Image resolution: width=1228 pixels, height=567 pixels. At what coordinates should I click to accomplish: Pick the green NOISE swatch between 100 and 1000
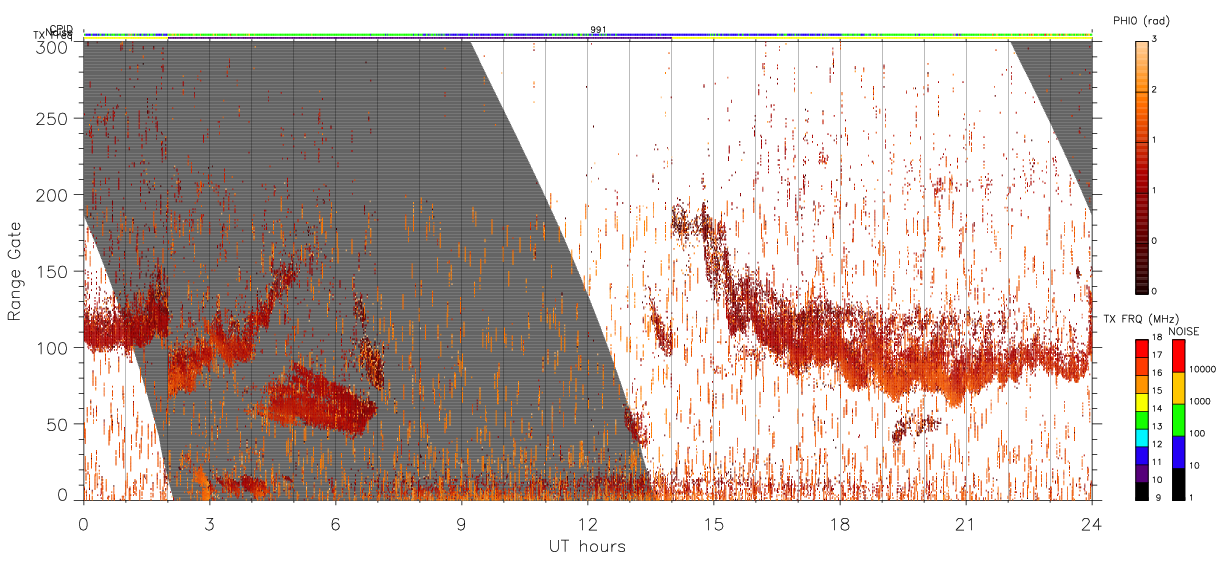(x=1178, y=420)
